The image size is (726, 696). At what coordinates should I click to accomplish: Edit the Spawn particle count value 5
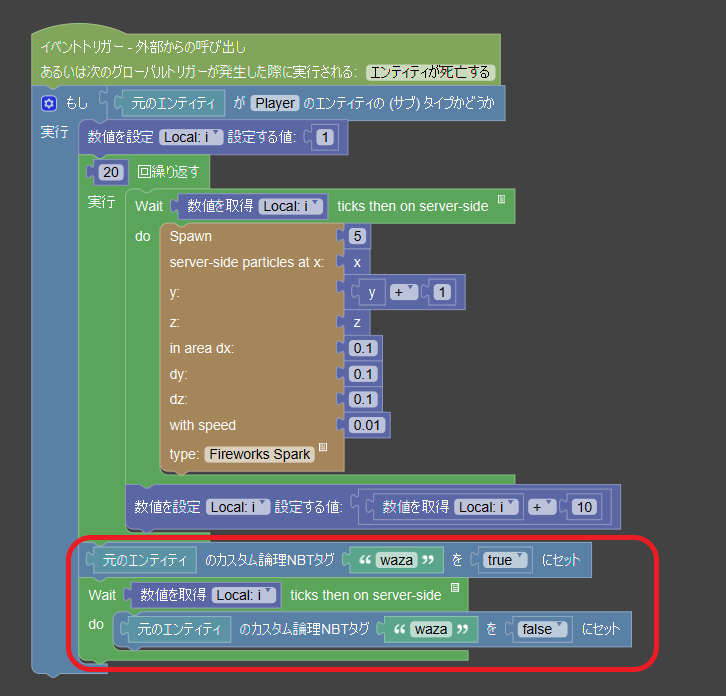(356, 236)
